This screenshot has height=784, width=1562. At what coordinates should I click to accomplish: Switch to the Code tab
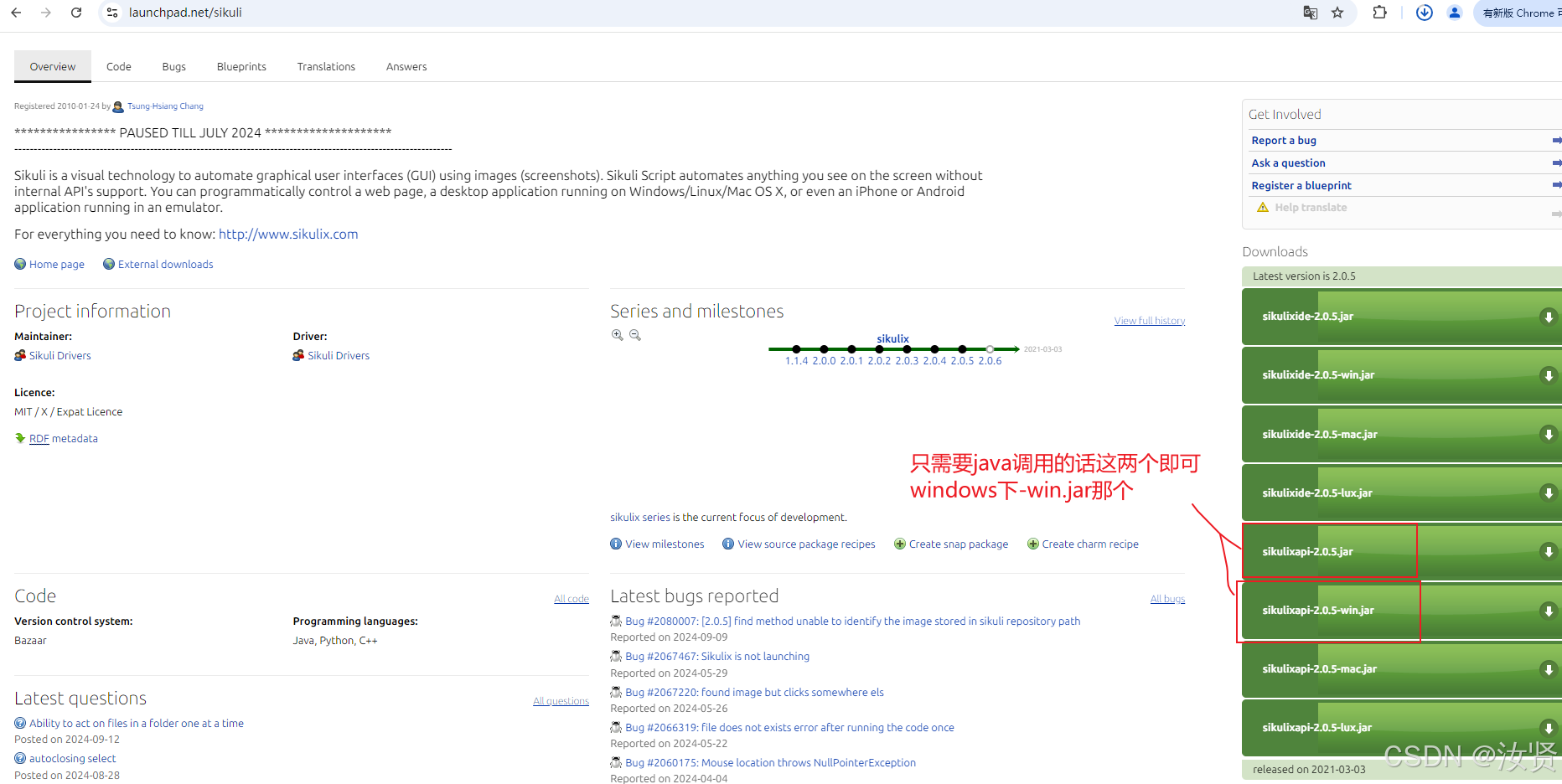[x=119, y=66]
